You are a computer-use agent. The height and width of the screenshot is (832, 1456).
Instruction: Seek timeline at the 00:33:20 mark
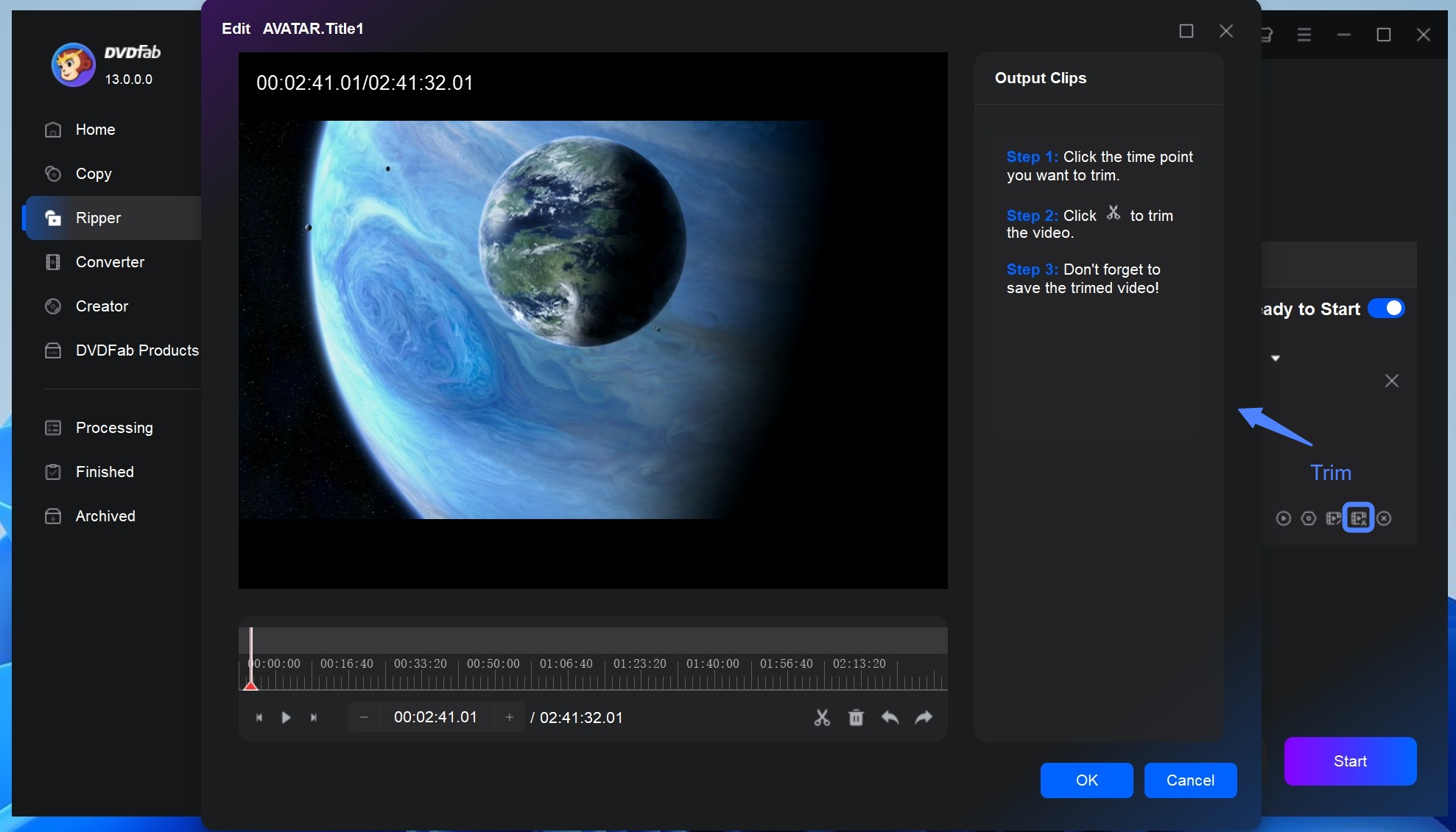[420, 664]
